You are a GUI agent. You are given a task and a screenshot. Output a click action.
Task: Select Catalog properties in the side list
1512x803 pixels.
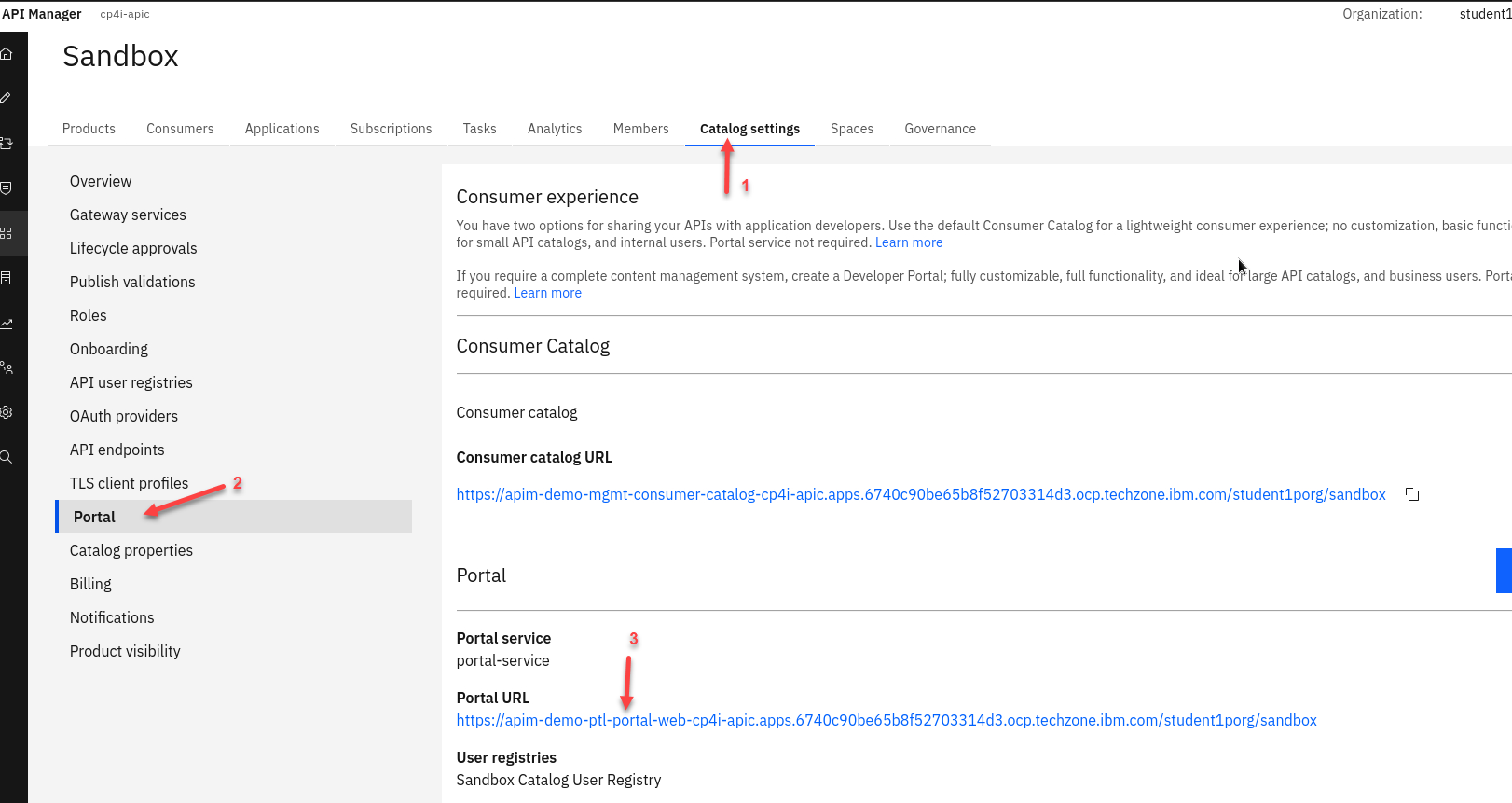(131, 550)
